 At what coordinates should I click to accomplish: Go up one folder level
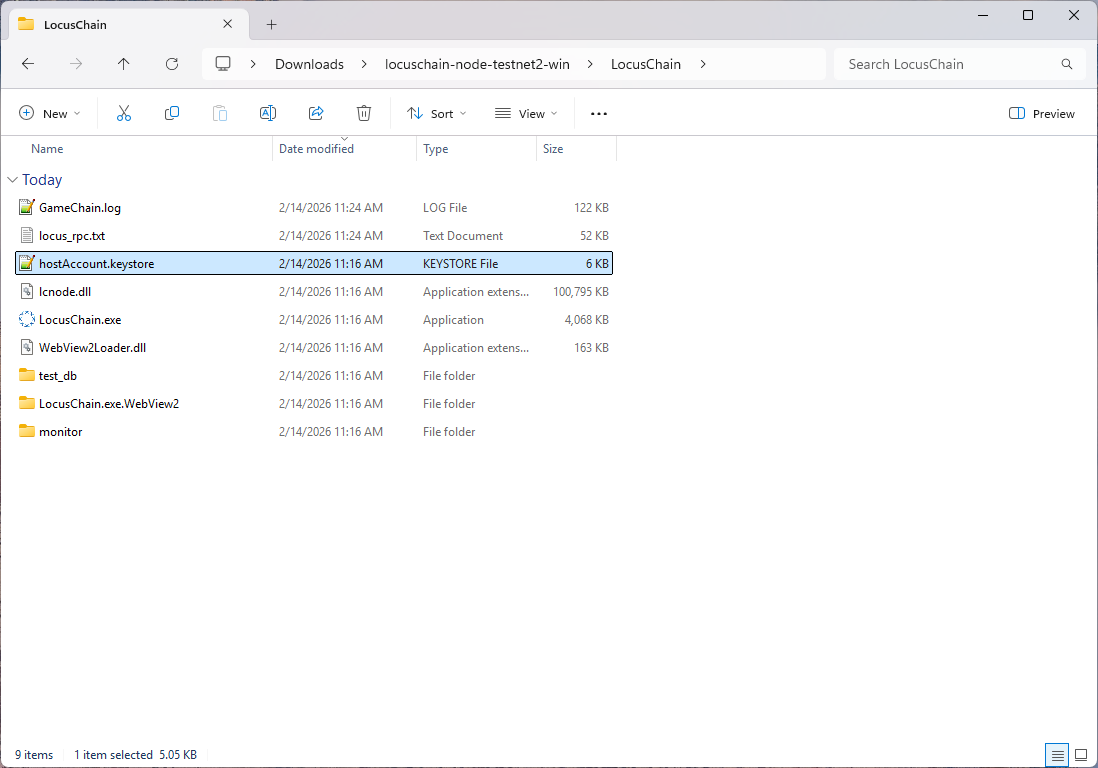click(x=124, y=64)
